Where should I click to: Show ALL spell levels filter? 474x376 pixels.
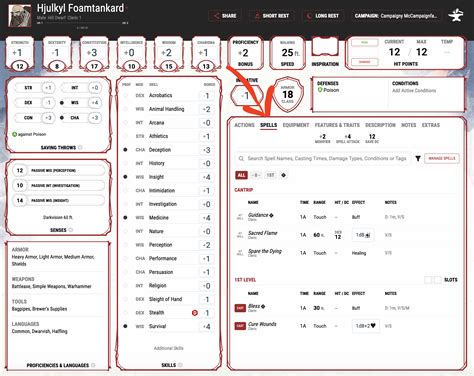click(x=241, y=175)
